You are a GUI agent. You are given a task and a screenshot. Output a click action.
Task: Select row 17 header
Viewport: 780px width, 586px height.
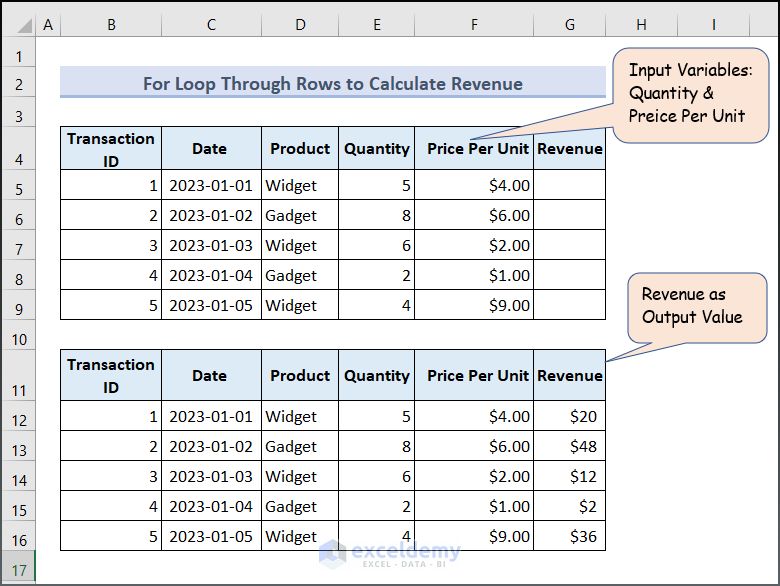coord(18,568)
